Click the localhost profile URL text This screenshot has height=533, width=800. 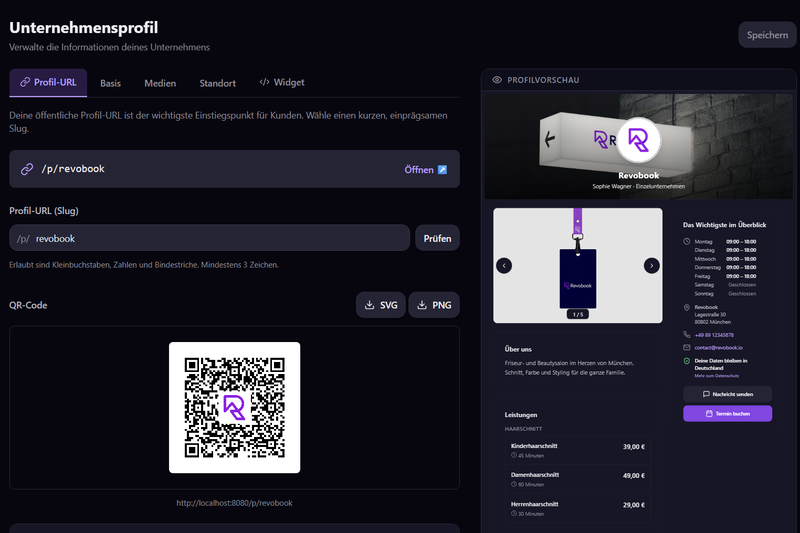(234, 503)
